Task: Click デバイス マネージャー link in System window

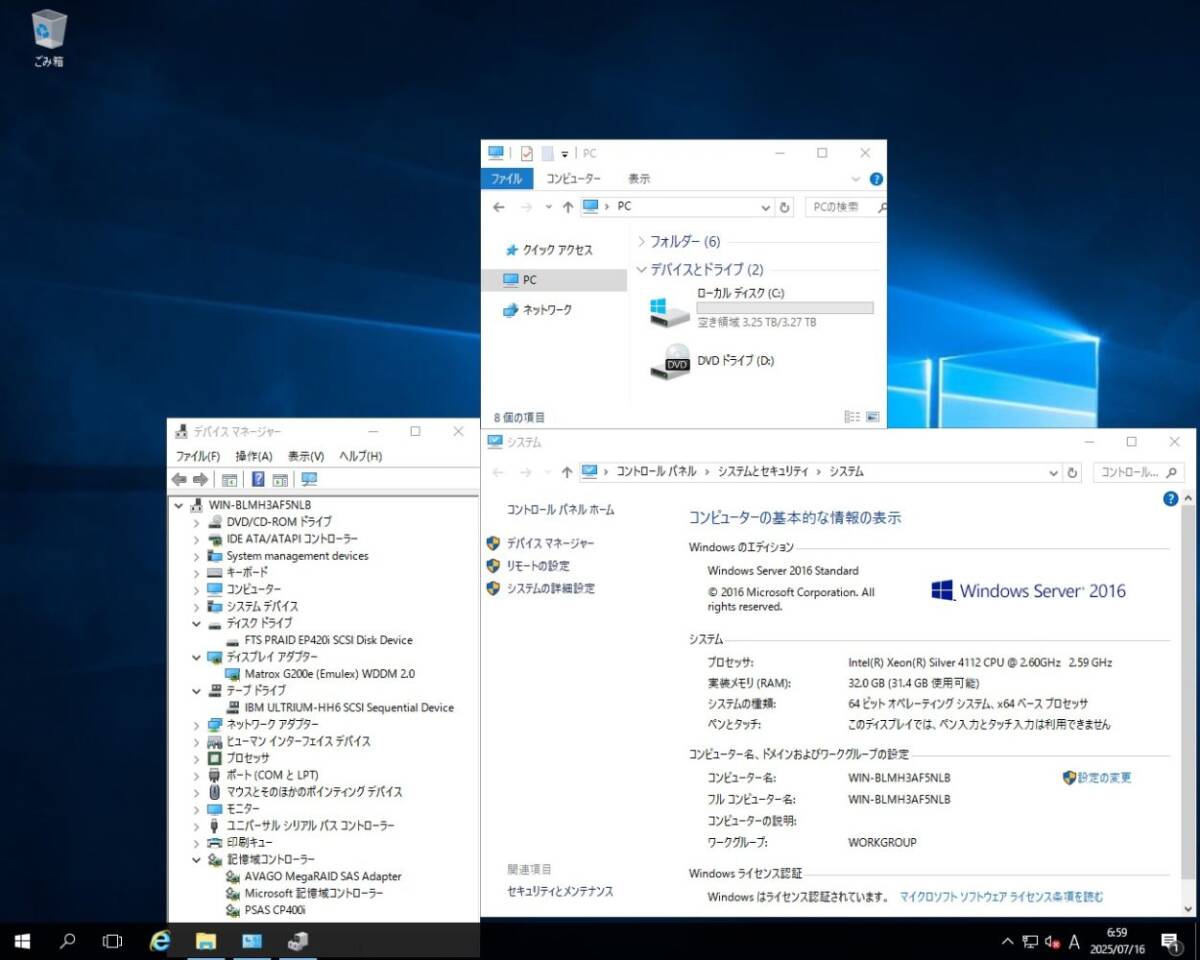Action: [550, 543]
